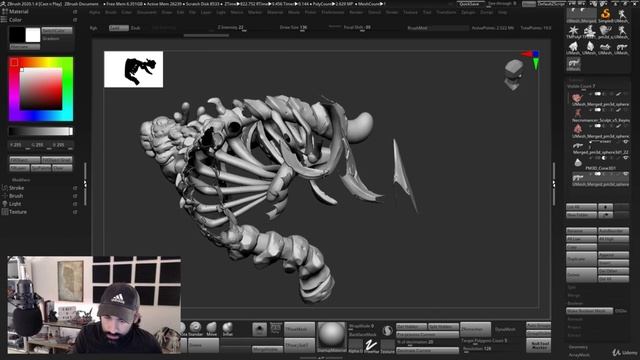This screenshot has width=640, height=360.
Task: Click the SubTool Master button
Action: click(538, 345)
